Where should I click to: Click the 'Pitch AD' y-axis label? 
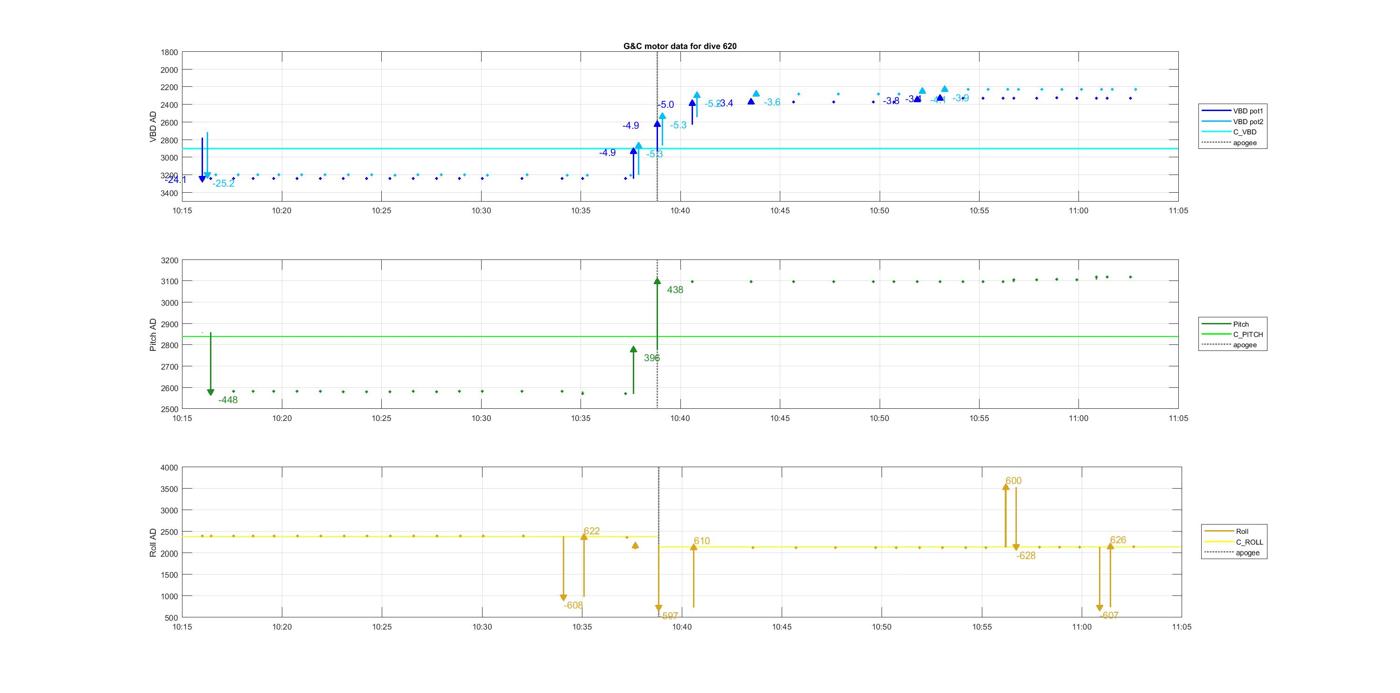153,335
